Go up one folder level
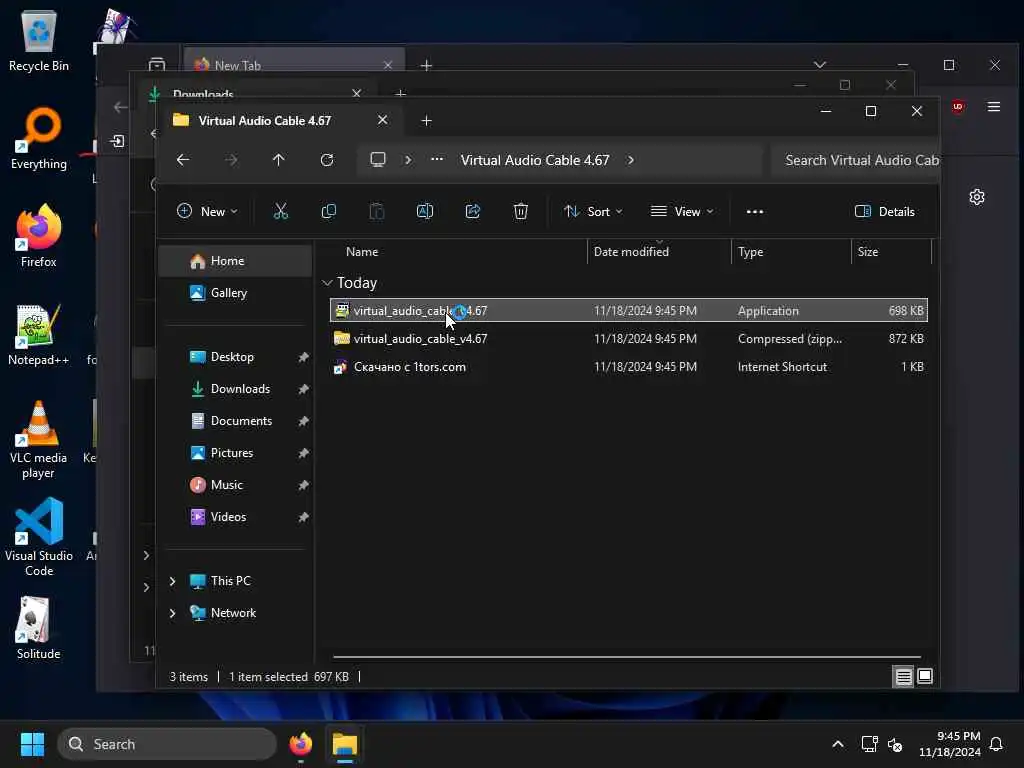The width and height of the screenshot is (1024, 768). tap(279, 160)
